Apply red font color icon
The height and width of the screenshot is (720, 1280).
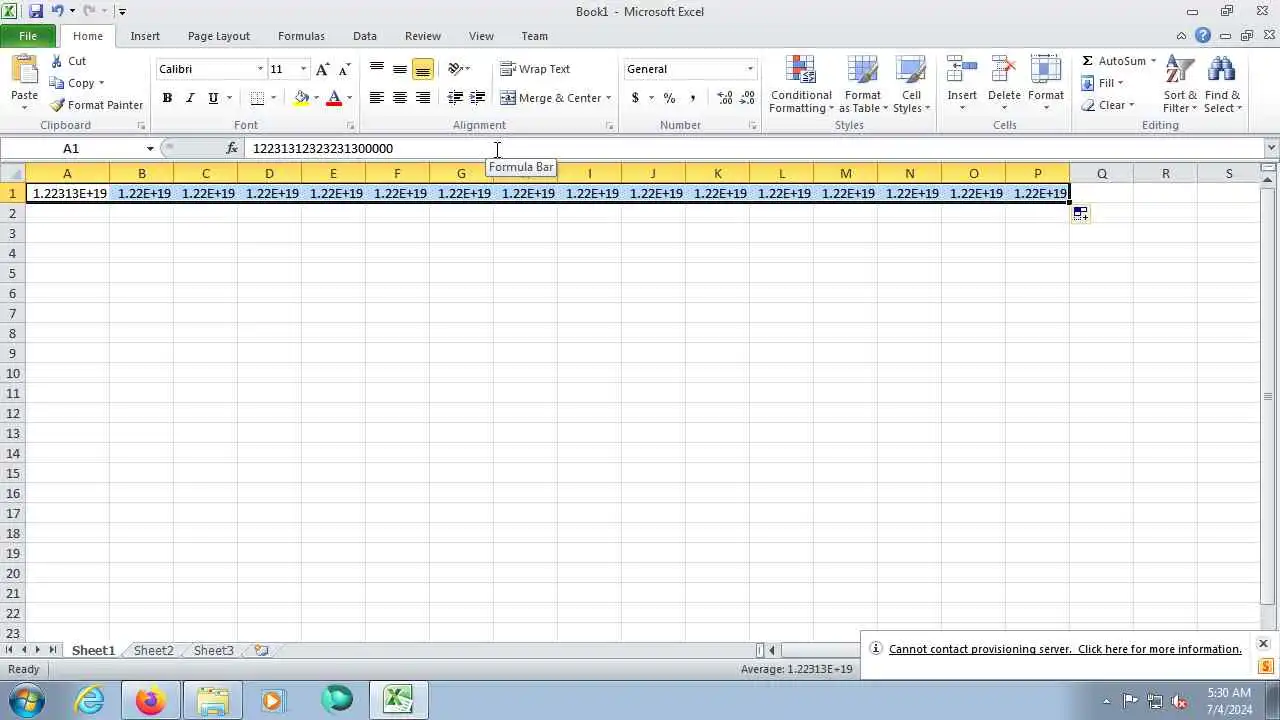[x=334, y=98]
